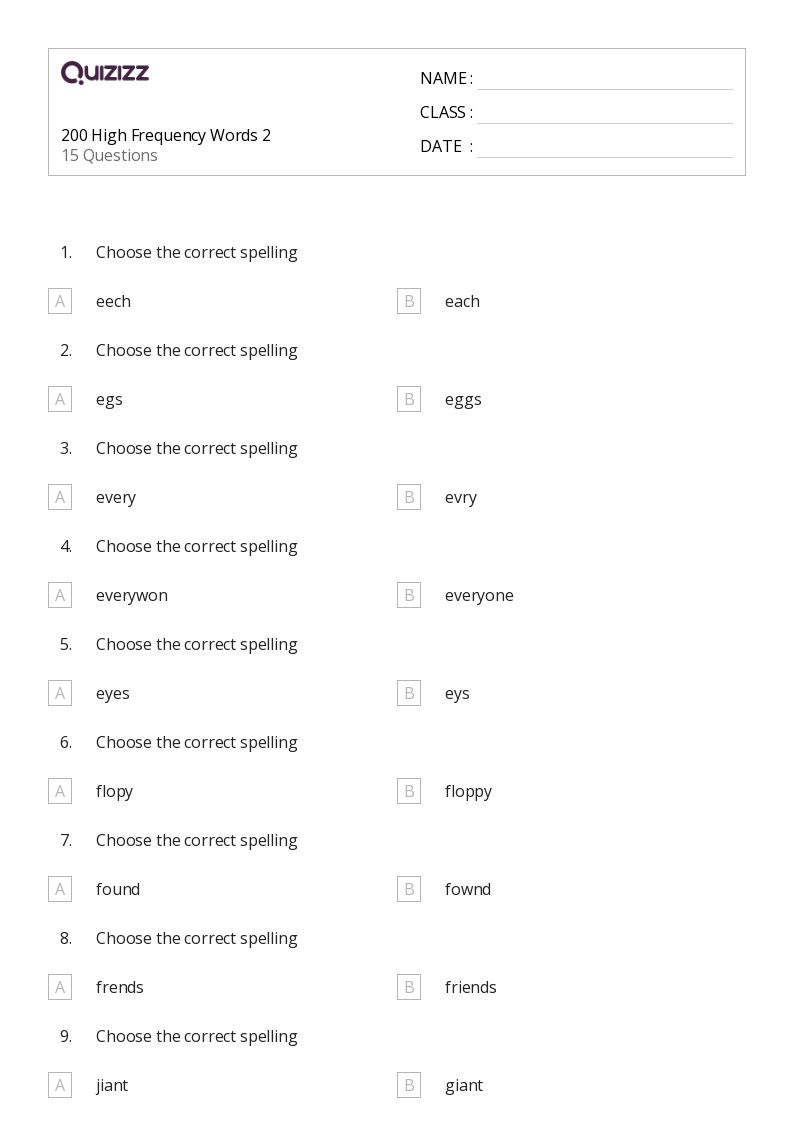Screen dimensions: 794x1123
Task: Select box A next to 'jiant'
Action: pyautogui.click(x=60, y=1085)
